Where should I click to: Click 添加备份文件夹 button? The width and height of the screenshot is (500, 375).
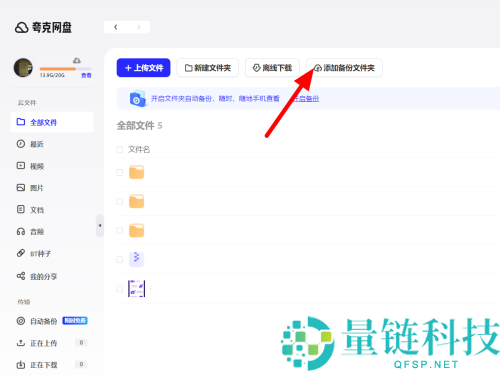tap(344, 68)
